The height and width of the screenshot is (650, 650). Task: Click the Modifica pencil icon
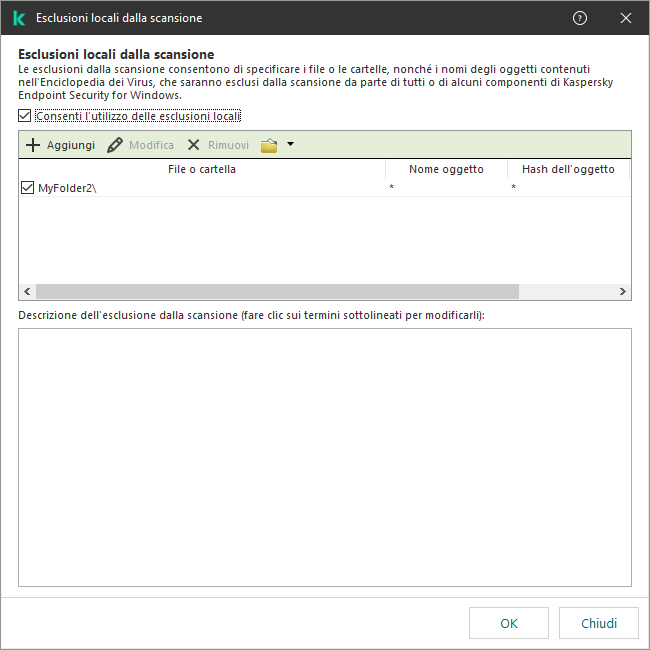(x=114, y=145)
